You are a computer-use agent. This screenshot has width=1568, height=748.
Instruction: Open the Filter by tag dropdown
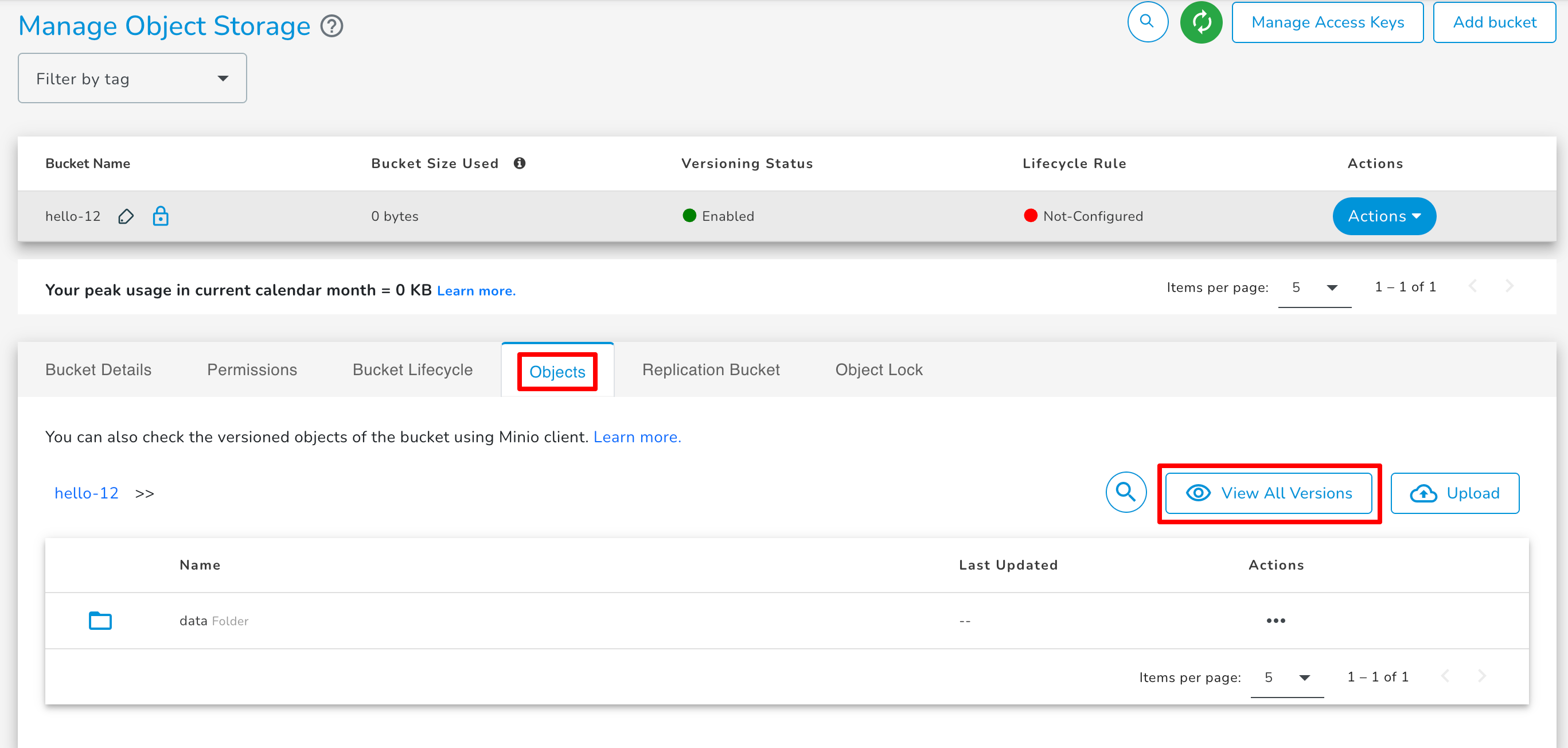point(131,78)
